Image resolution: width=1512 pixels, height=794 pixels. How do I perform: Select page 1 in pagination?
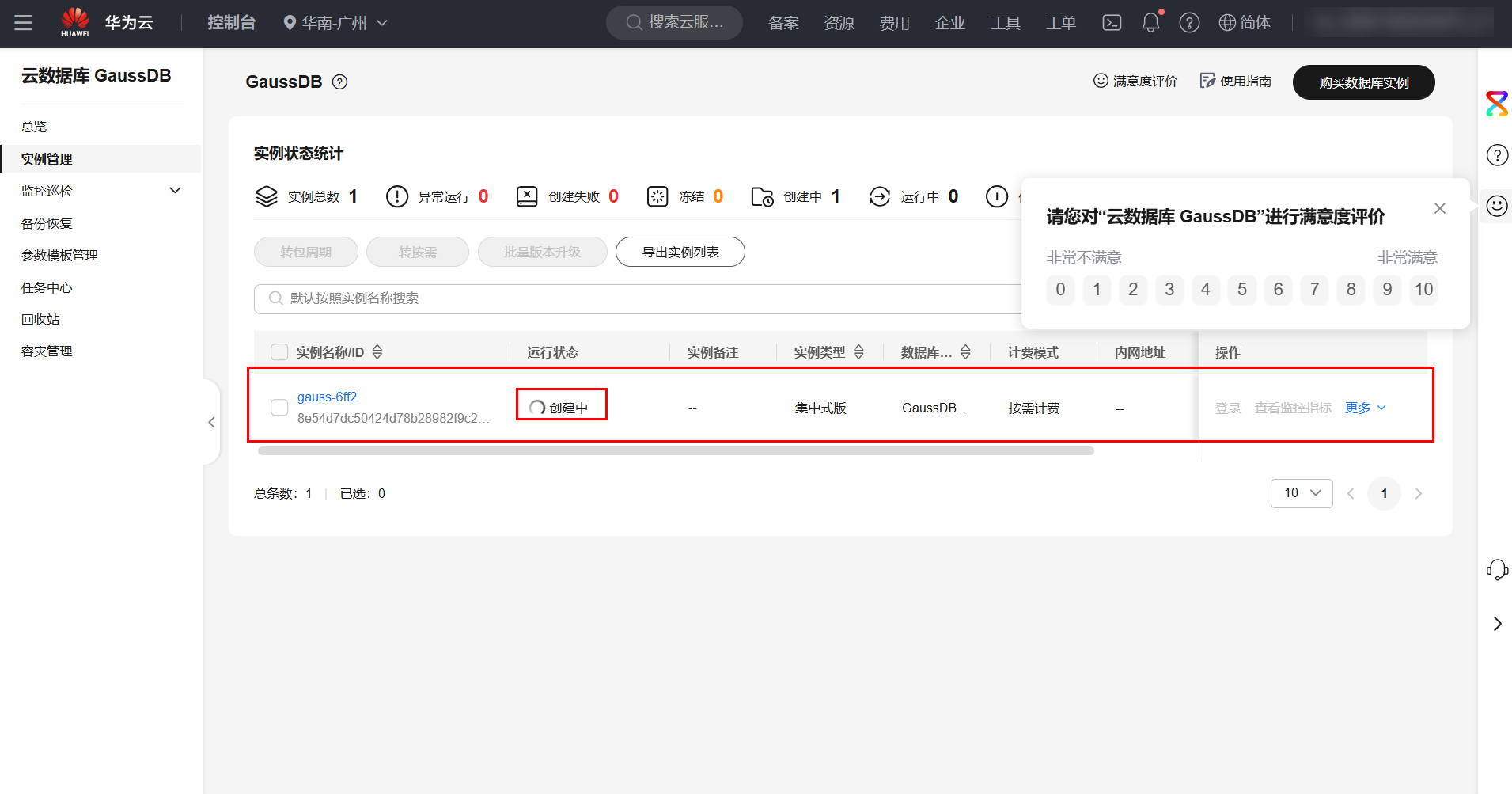[x=1384, y=494]
